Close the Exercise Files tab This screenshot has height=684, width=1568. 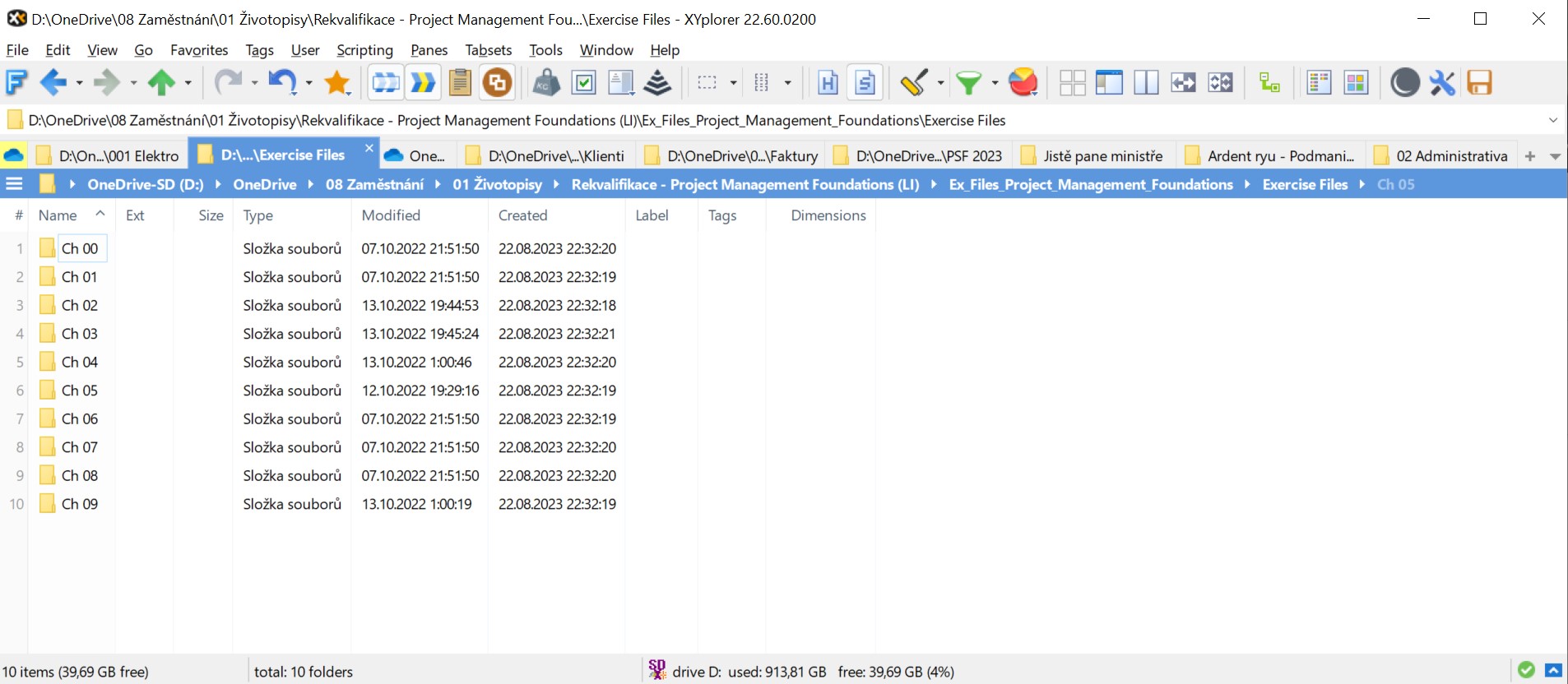369,148
